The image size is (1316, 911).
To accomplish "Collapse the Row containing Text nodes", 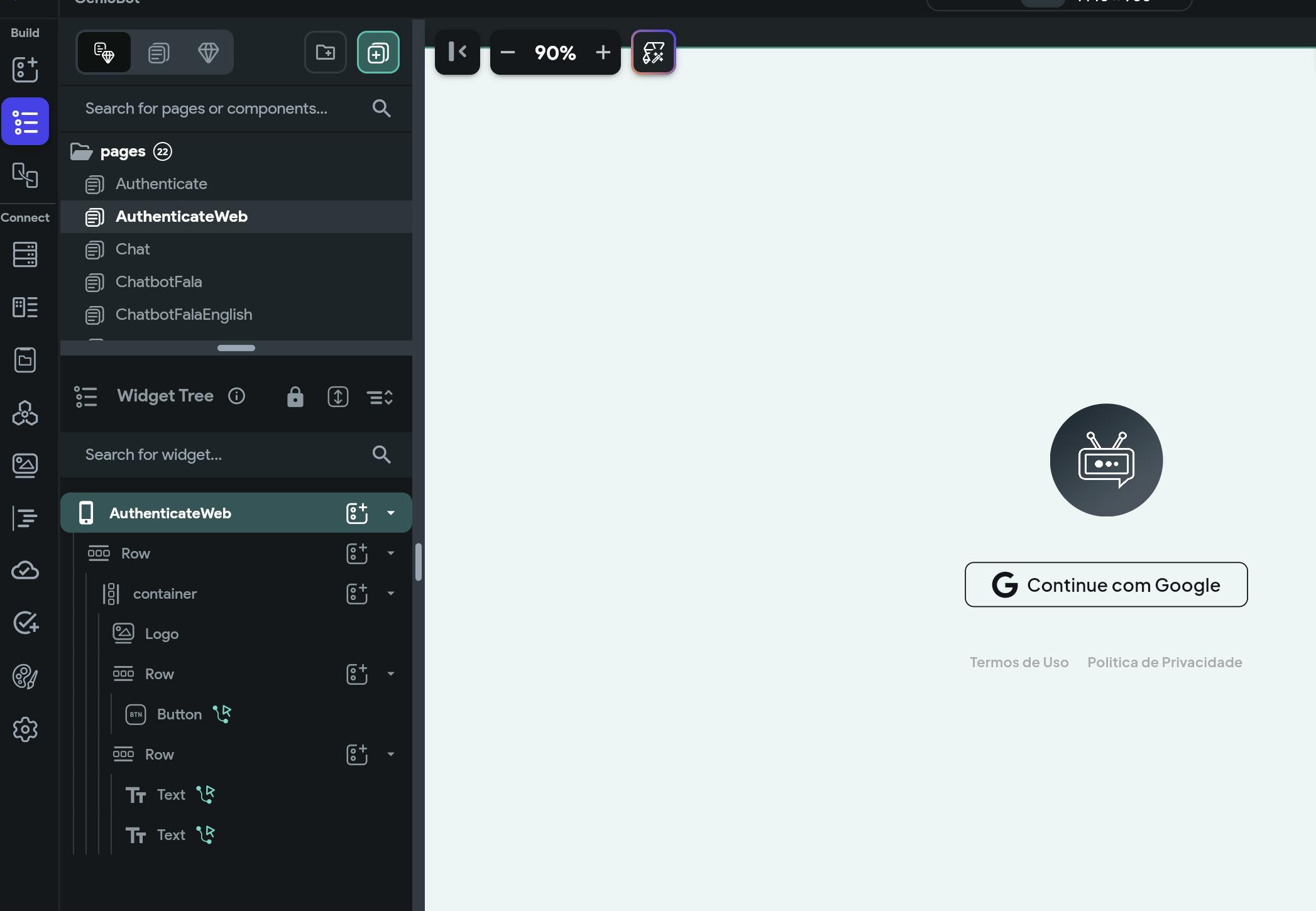I will tap(391, 755).
